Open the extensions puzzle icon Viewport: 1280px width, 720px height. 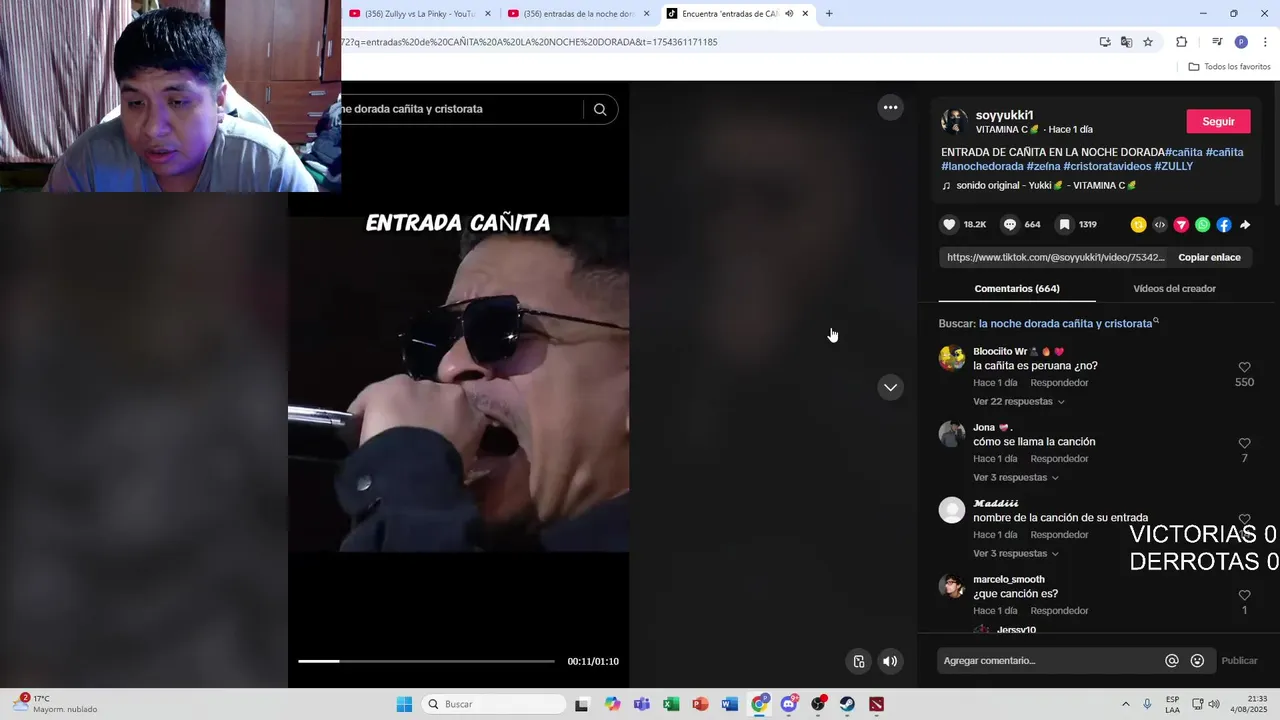pyautogui.click(x=1181, y=42)
